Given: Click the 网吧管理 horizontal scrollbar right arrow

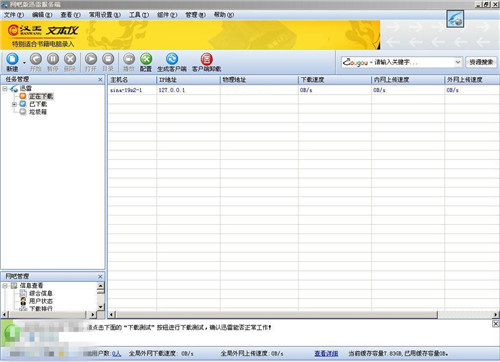Looking at the screenshot, I should coord(93,314).
